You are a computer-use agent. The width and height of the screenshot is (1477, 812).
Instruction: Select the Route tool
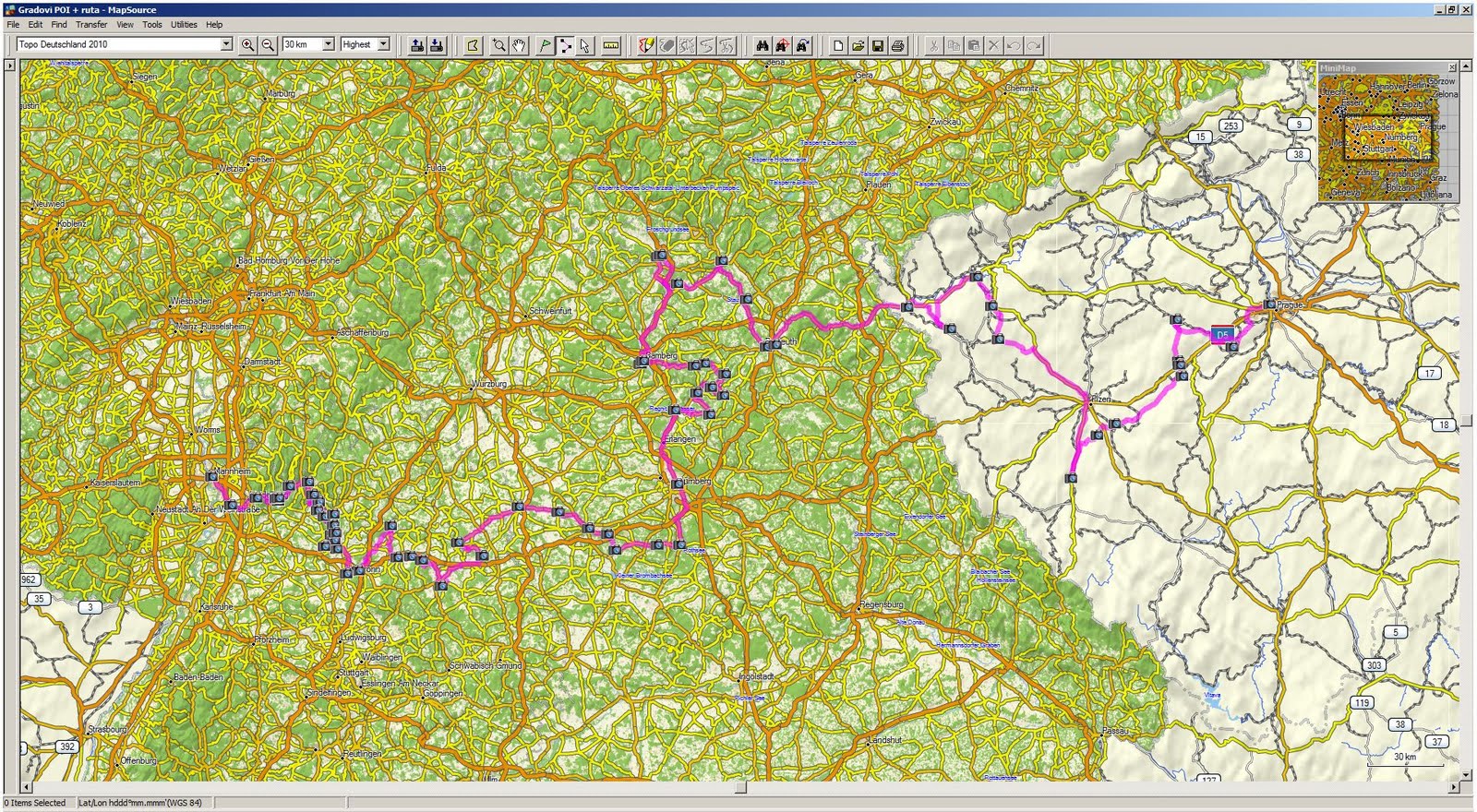click(x=565, y=44)
